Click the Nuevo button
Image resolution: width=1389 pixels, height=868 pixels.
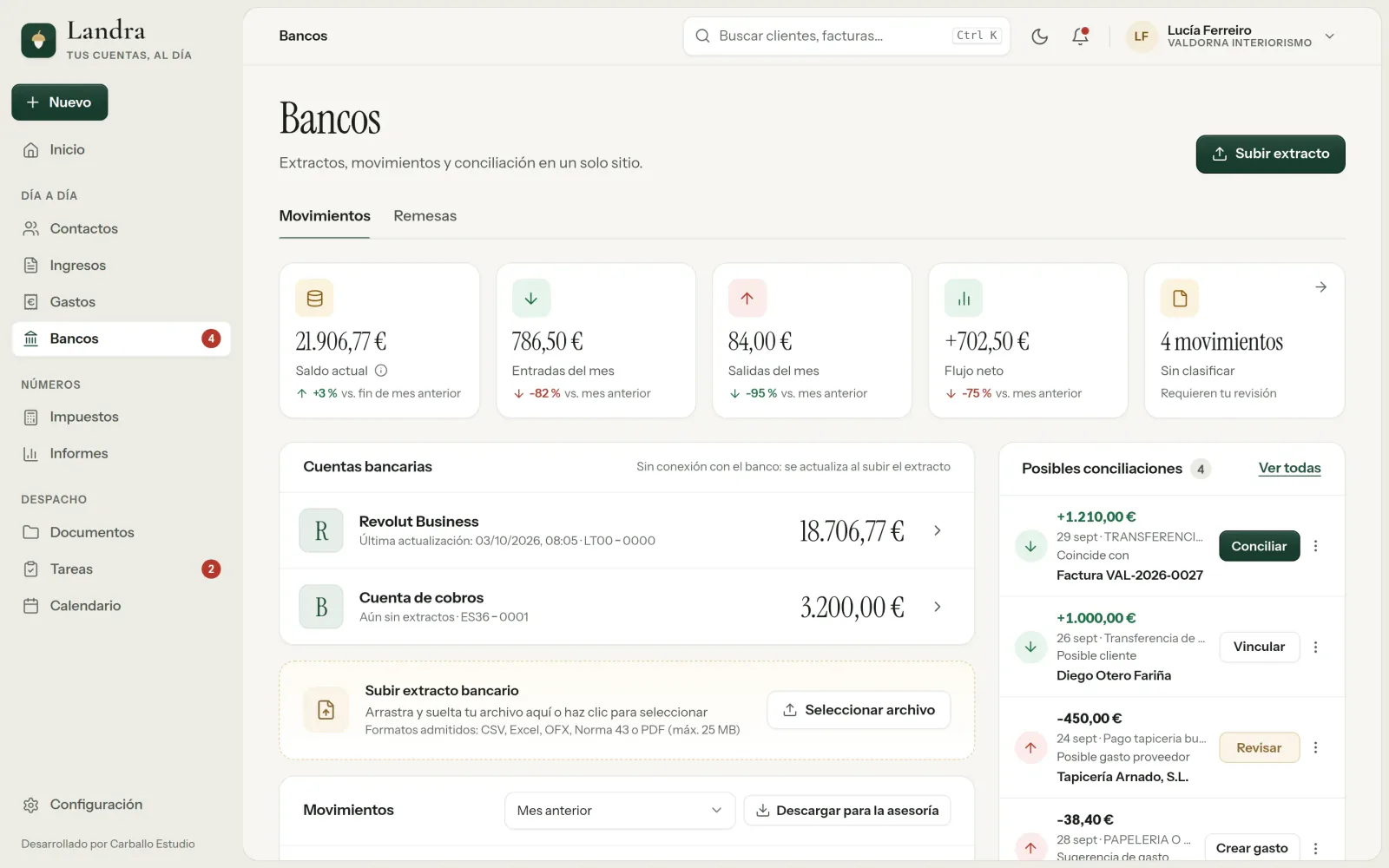click(60, 102)
